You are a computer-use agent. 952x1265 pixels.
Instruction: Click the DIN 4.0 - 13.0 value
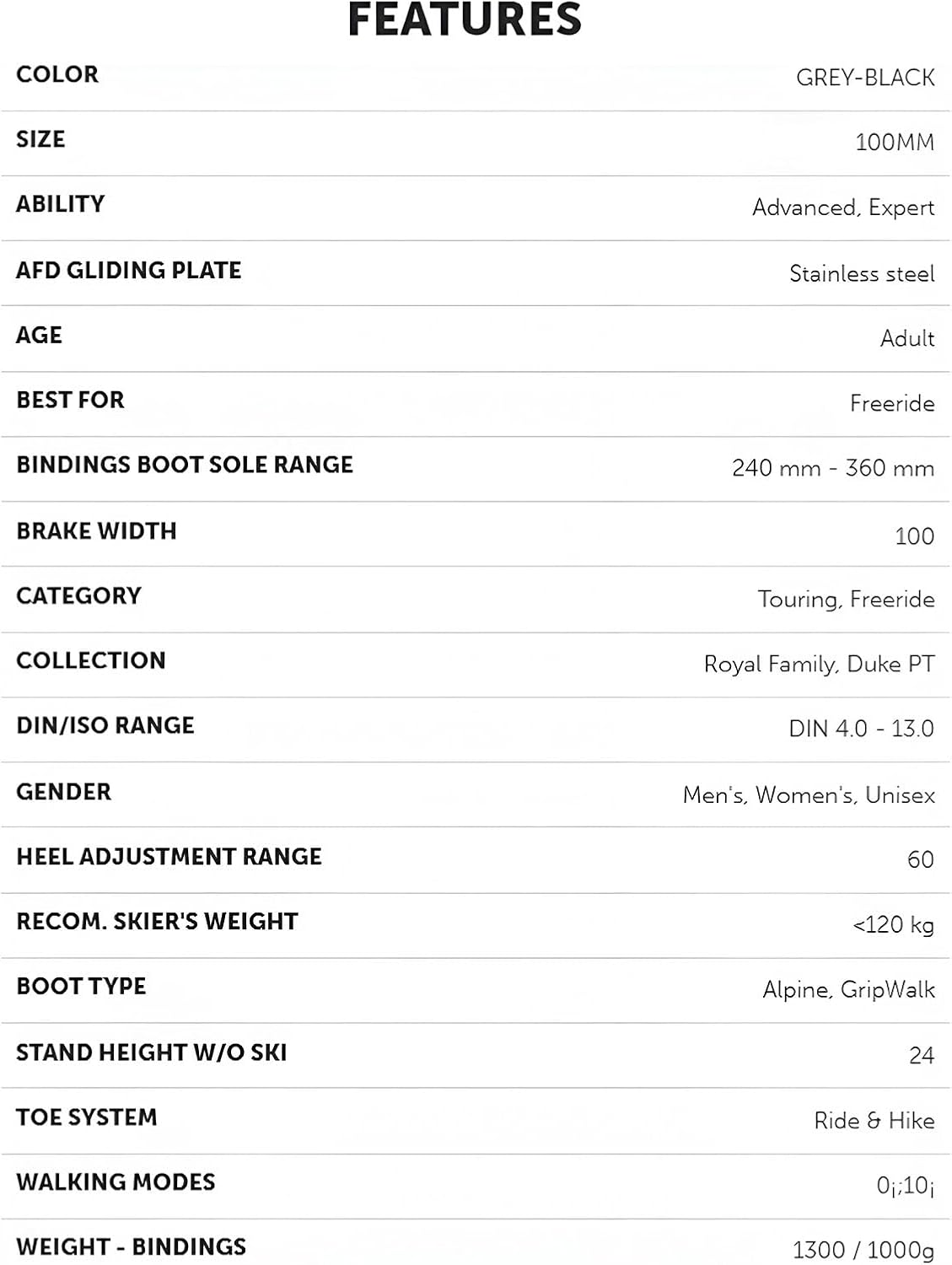click(861, 729)
